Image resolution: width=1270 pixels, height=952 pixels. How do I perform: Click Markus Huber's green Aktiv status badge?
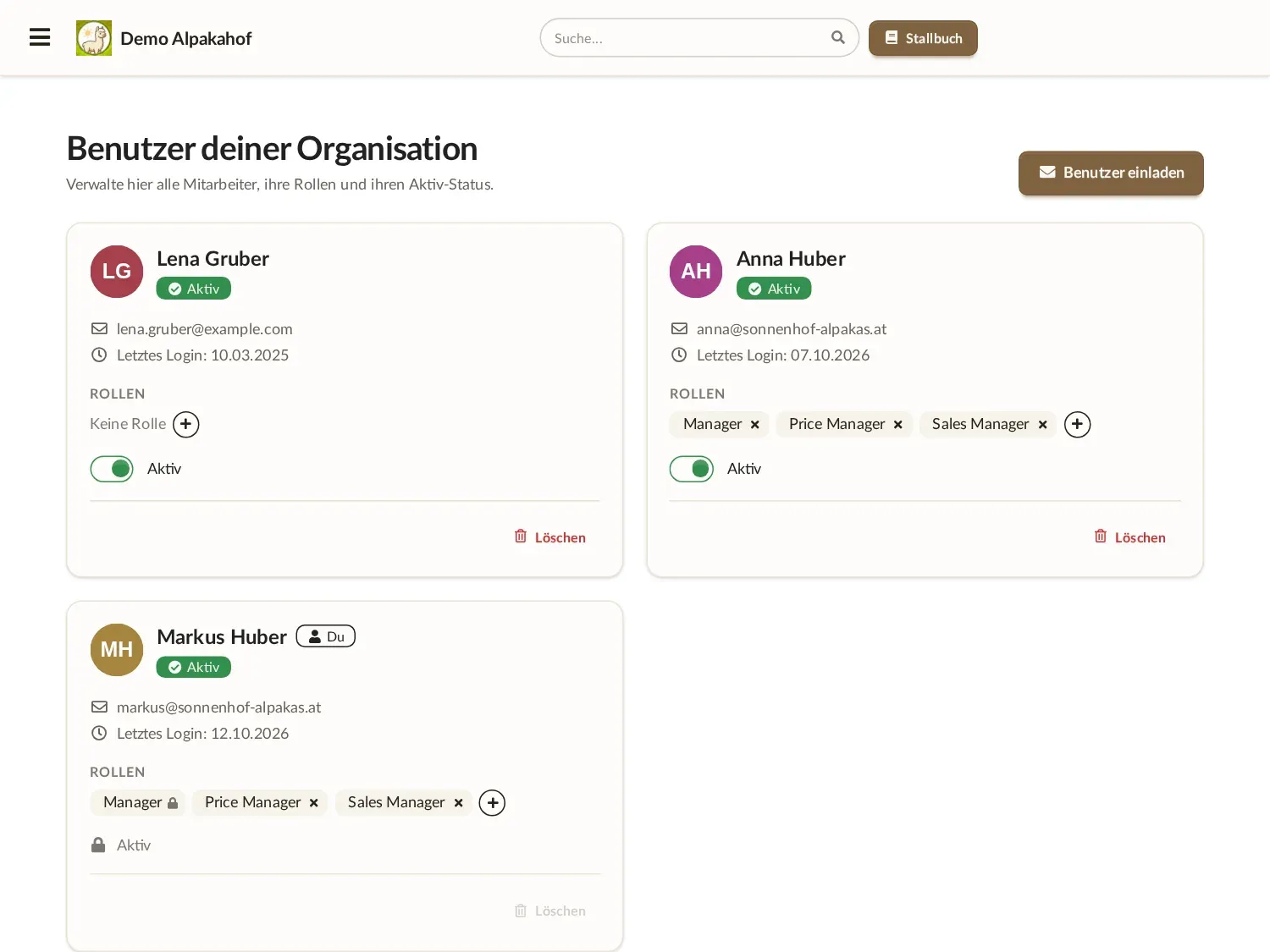point(194,667)
